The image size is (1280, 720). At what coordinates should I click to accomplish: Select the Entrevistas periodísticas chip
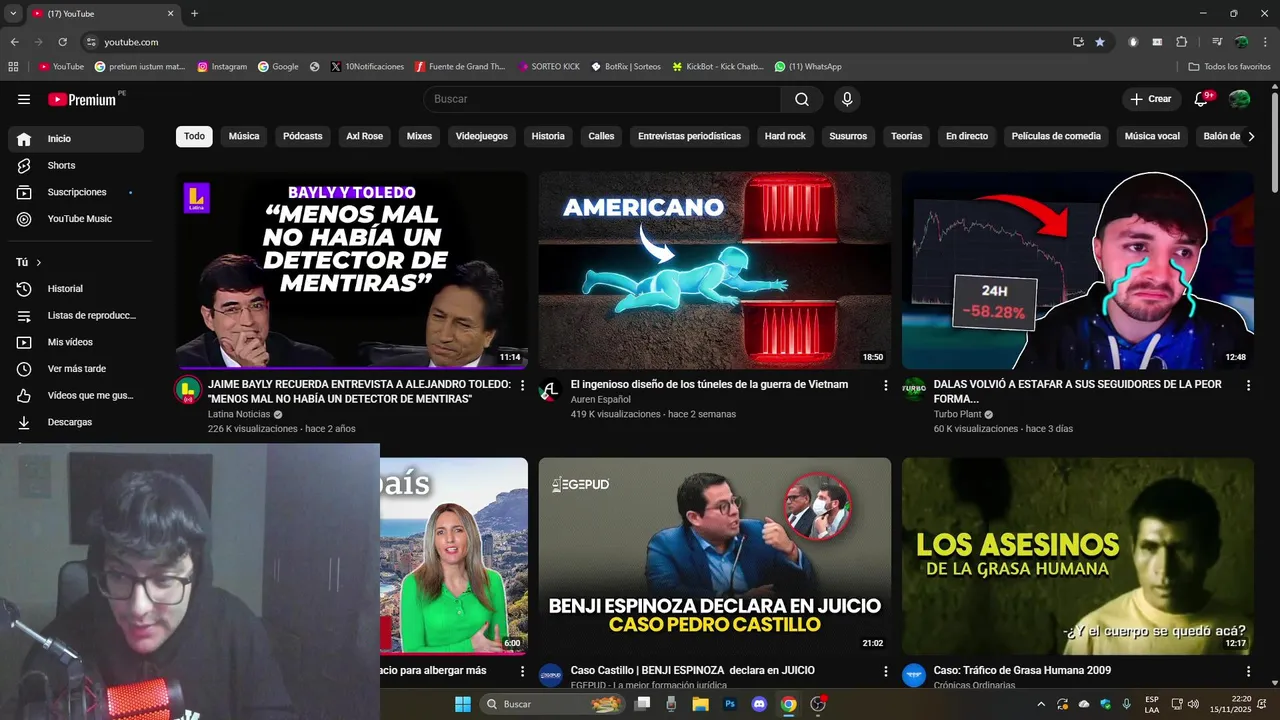coord(689,136)
